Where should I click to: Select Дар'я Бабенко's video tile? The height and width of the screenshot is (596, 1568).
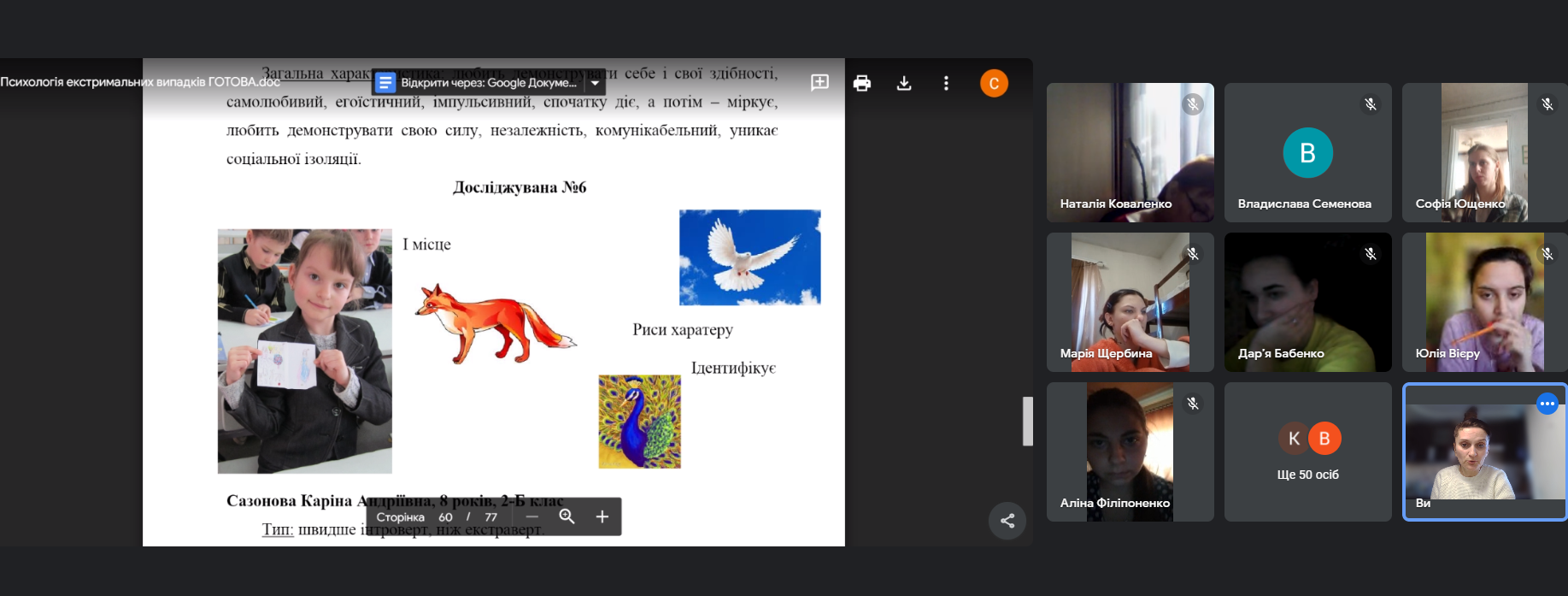[x=1308, y=302]
